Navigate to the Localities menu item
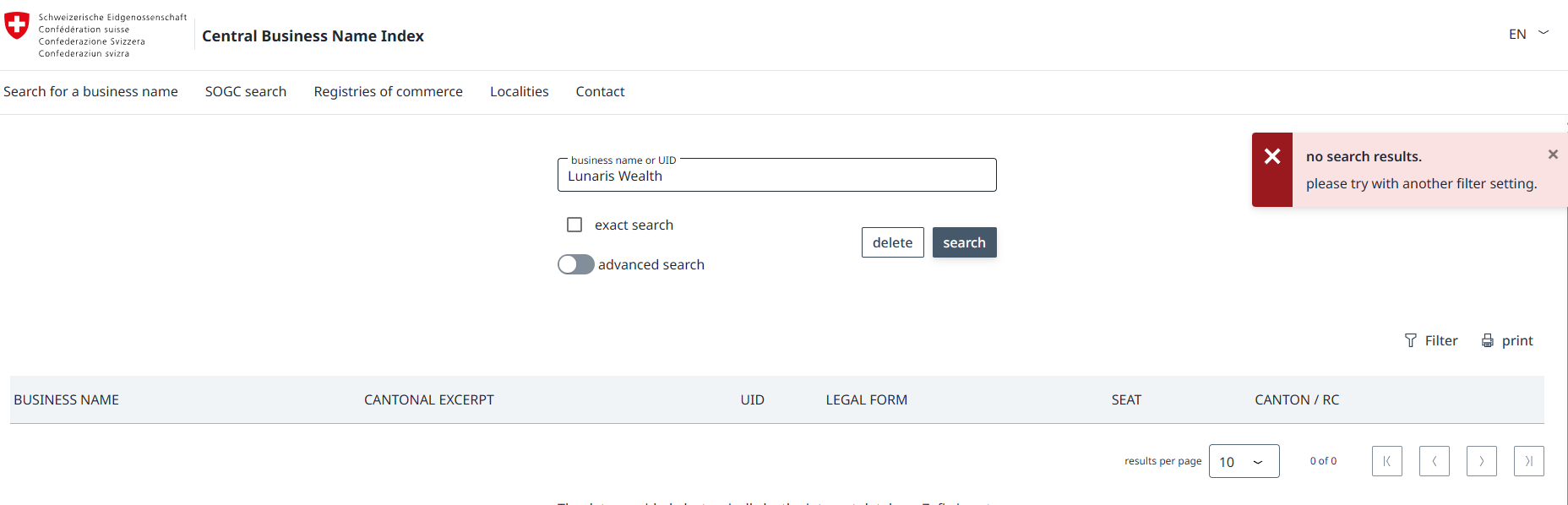The height and width of the screenshot is (505, 1568). [519, 91]
